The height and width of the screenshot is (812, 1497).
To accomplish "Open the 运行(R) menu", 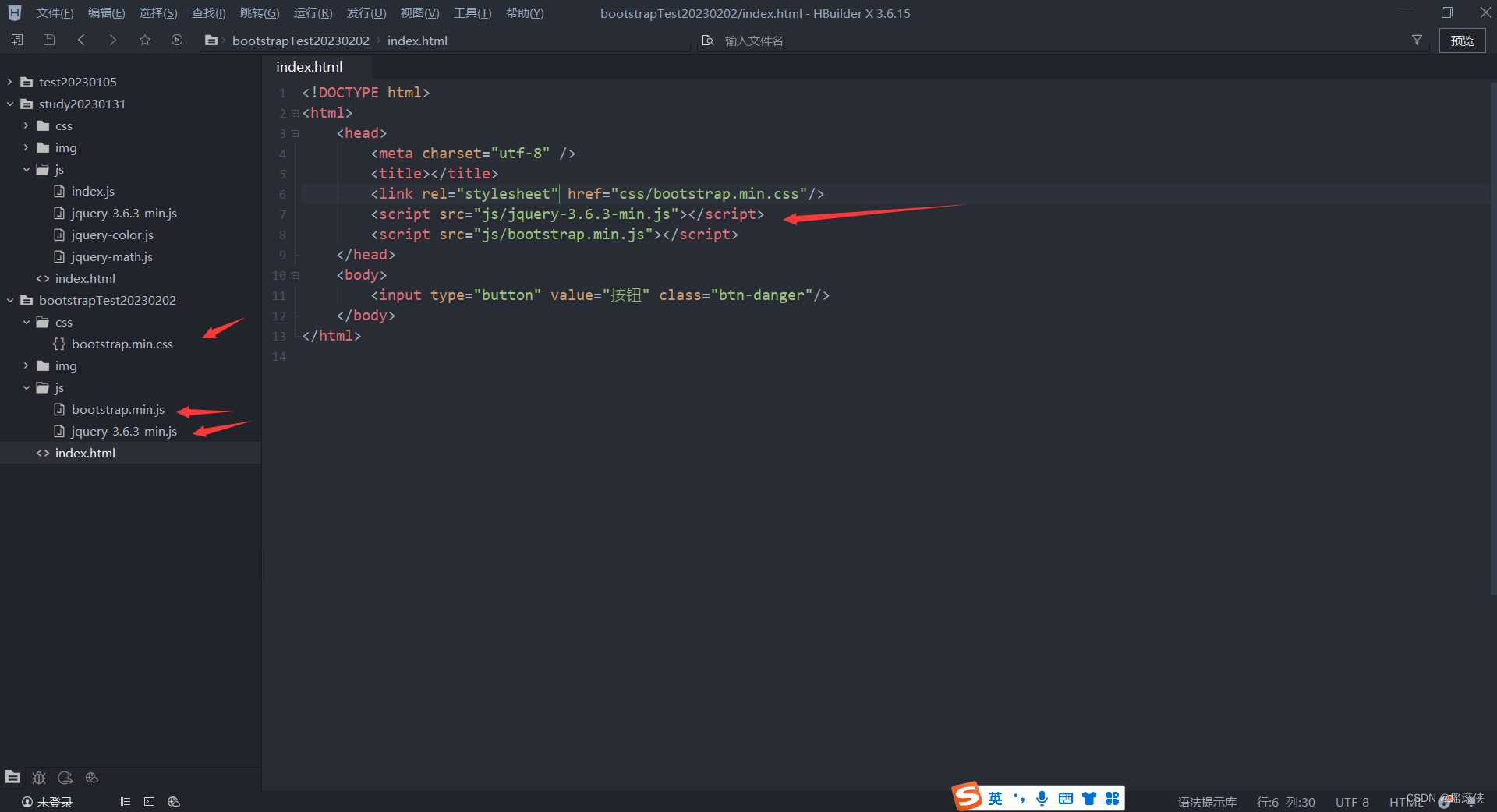I will point(313,13).
